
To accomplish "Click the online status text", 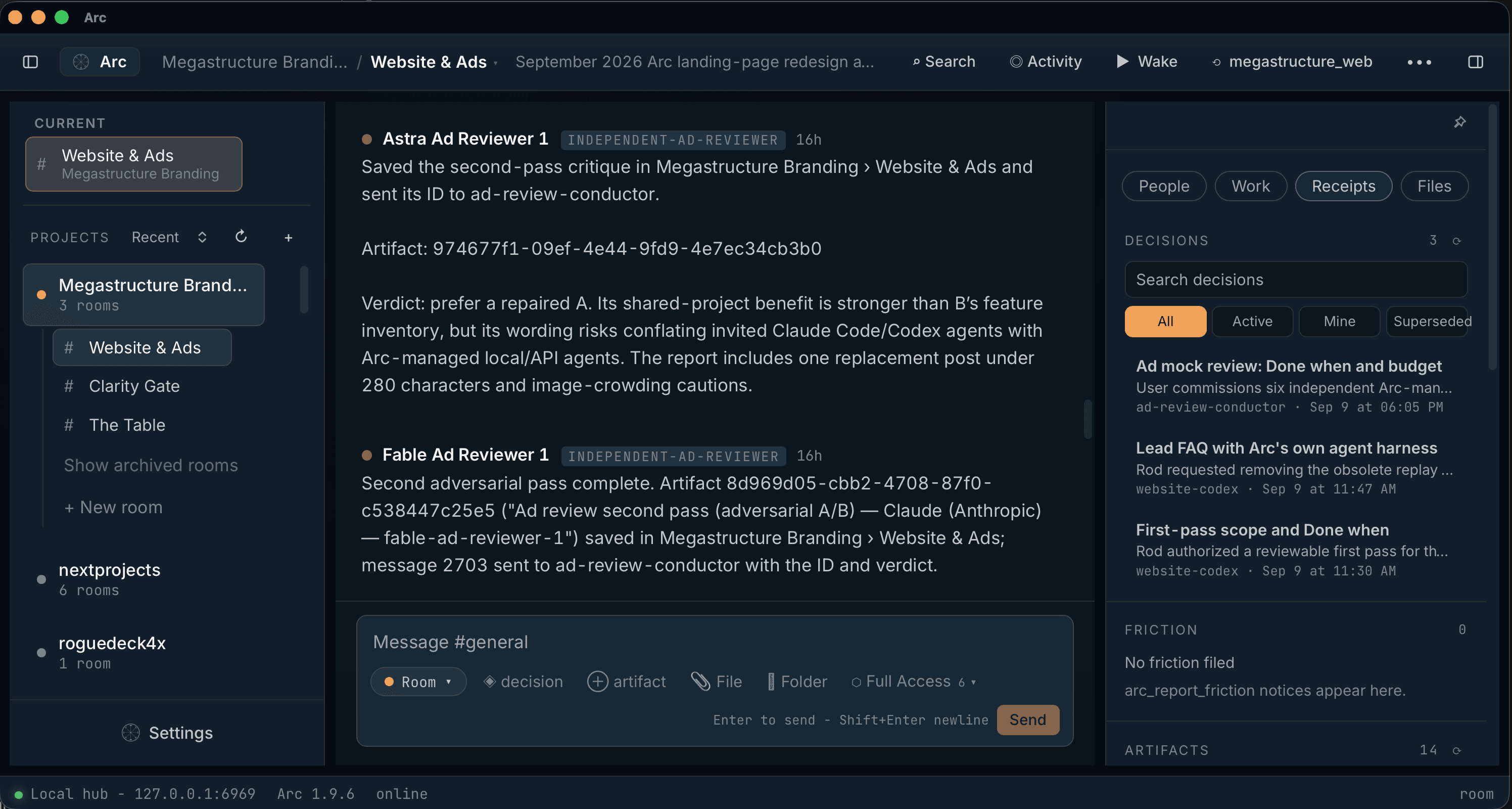I will pos(401,794).
